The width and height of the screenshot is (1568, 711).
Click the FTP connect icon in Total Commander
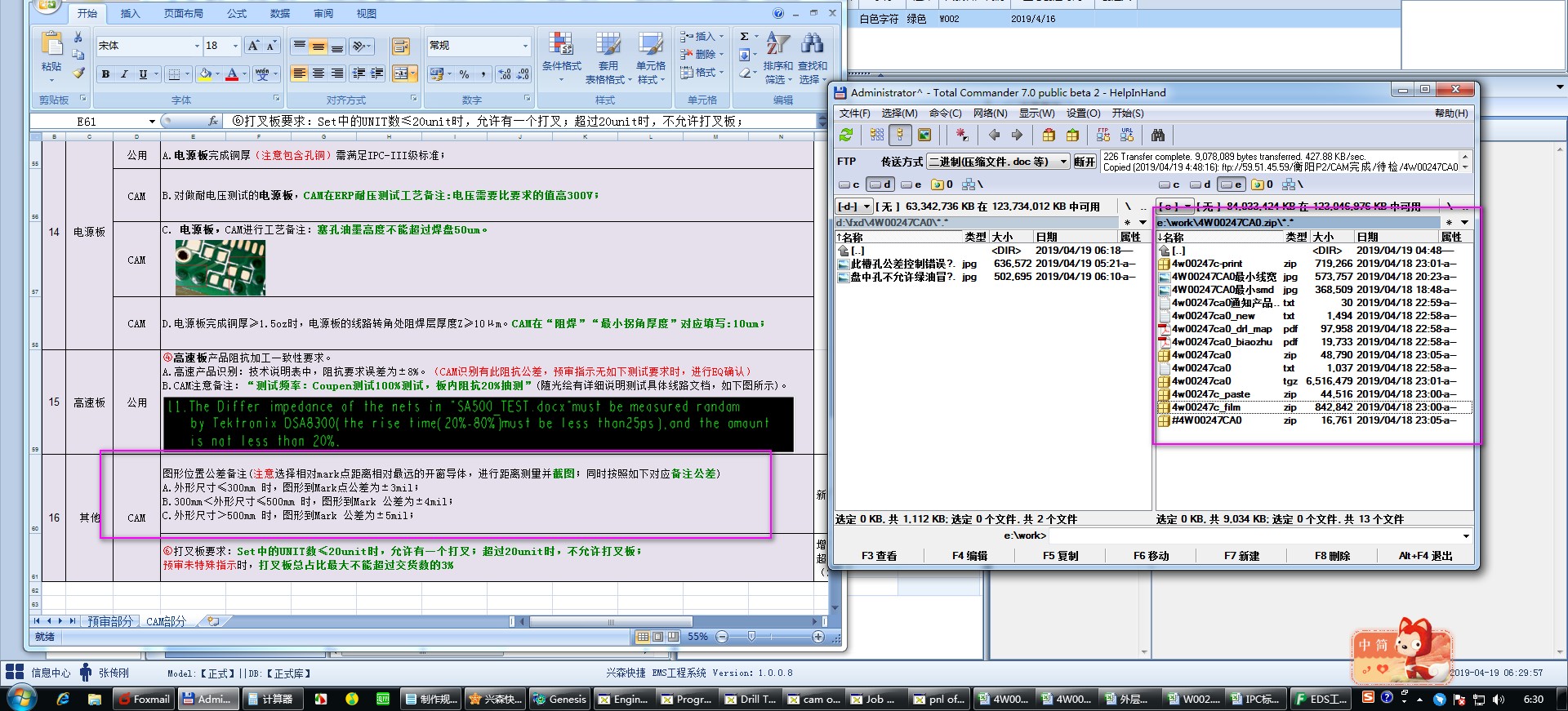coord(1103,135)
